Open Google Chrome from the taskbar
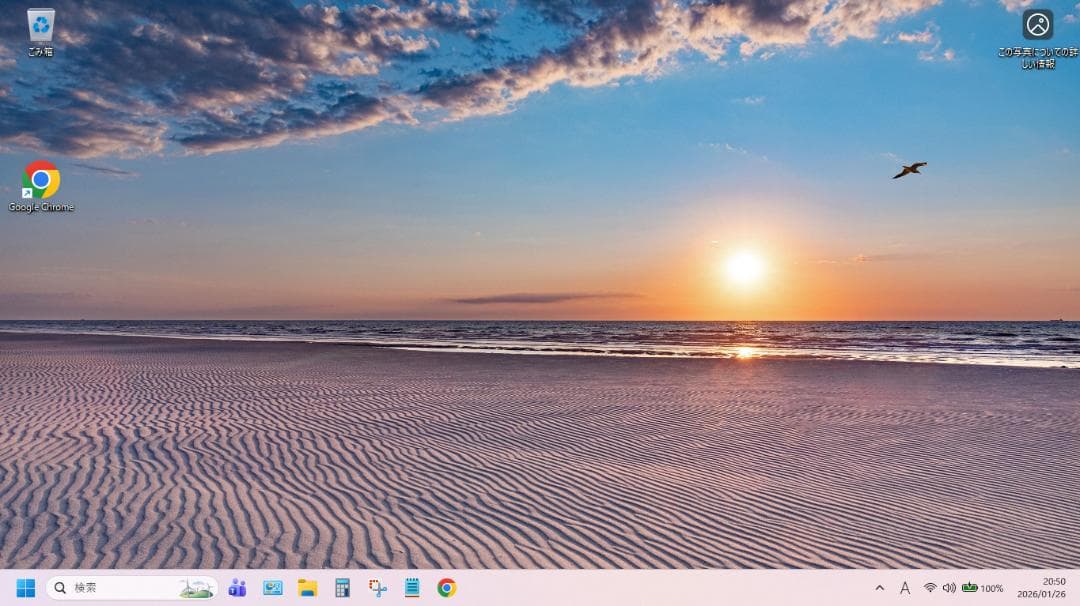Image resolution: width=1080 pixels, height=606 pixels. click(x=447, y=588)
